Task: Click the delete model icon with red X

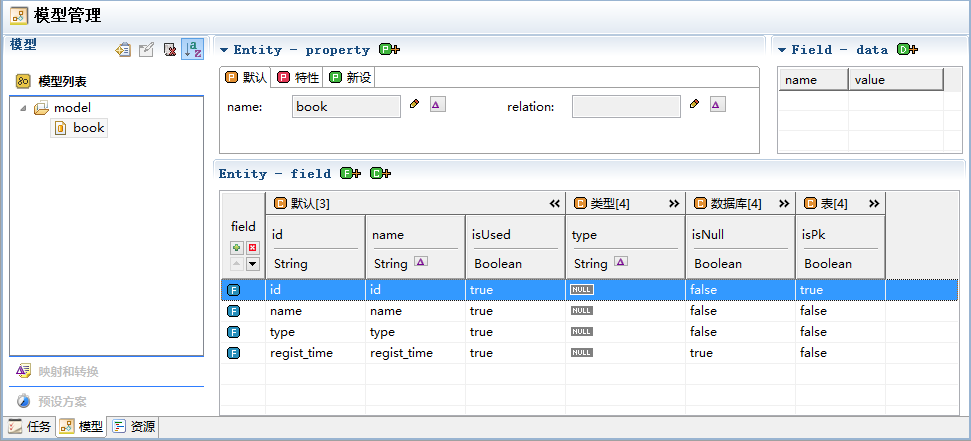Action: point(169,50)
